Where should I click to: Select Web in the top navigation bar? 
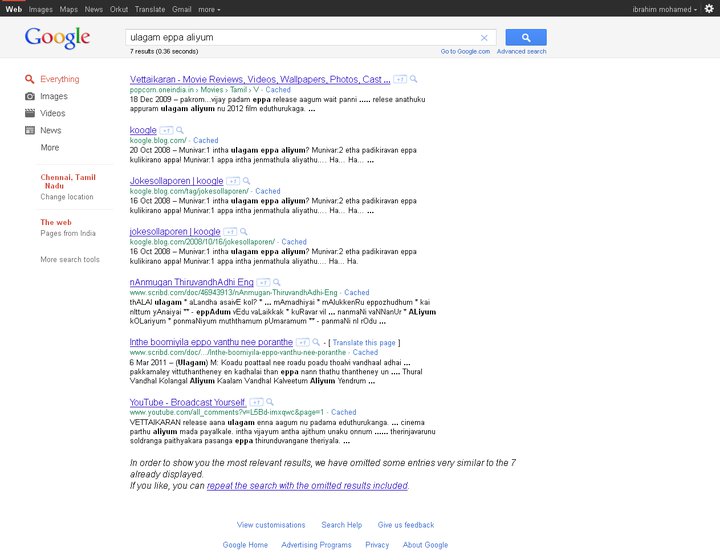(14, 9)
